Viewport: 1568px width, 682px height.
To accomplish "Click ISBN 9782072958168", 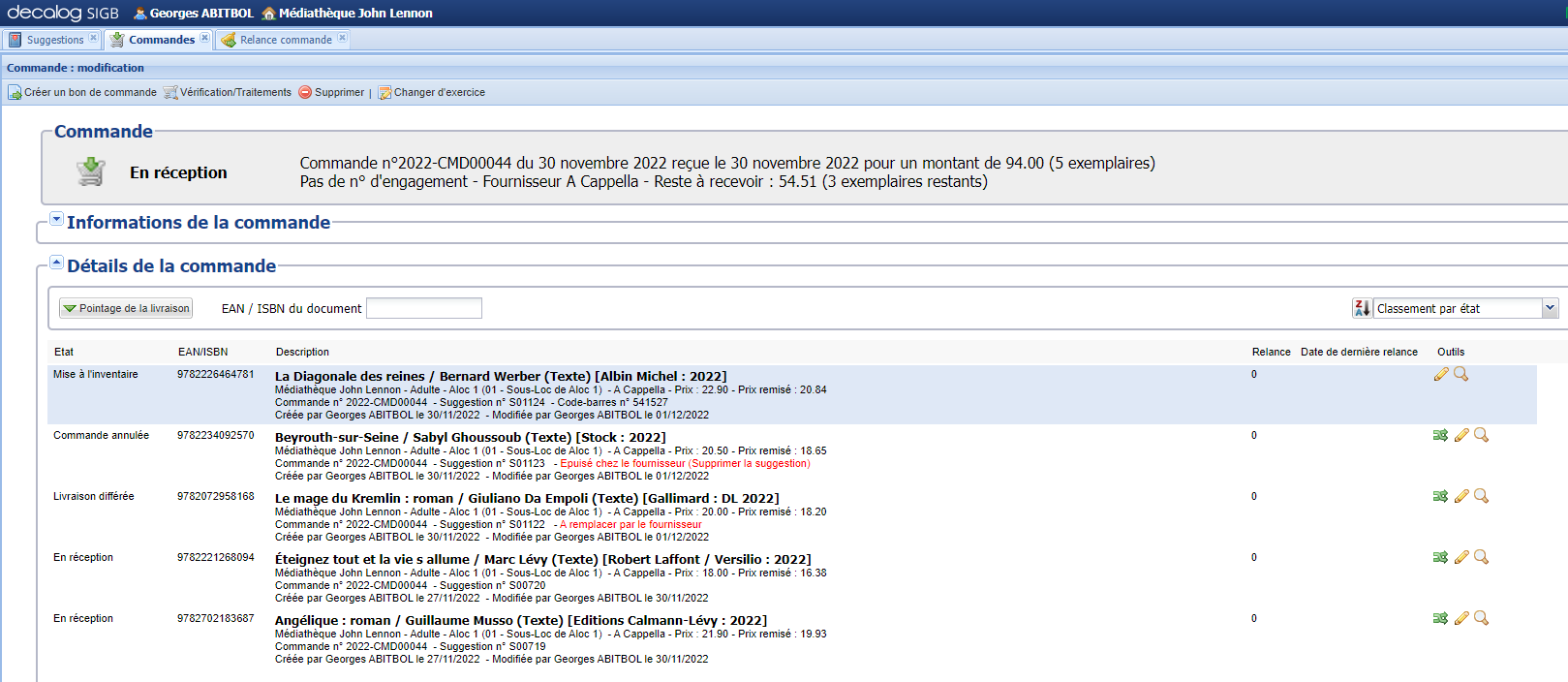I will click(x=216, y=496).
